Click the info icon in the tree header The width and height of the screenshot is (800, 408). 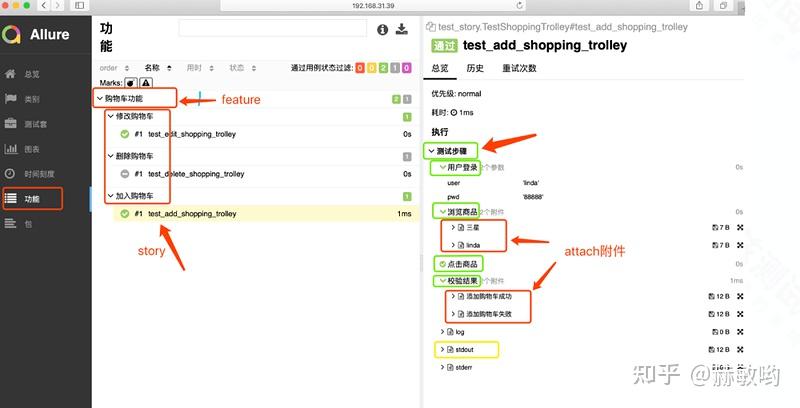click(382, 30)
